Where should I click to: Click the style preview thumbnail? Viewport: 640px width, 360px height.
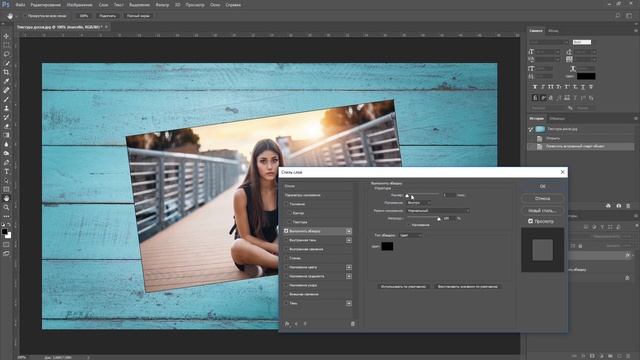click(x=542, y=250)
